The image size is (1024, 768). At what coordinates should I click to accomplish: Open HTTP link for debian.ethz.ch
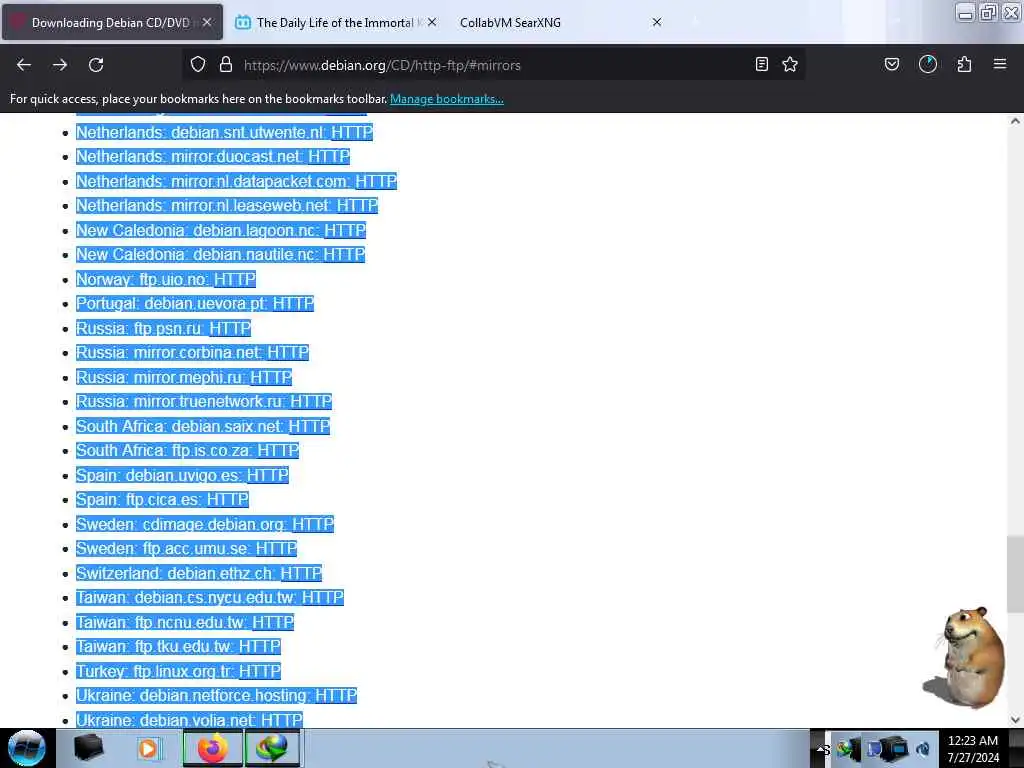pyautogui.click(x=301, y=573)
